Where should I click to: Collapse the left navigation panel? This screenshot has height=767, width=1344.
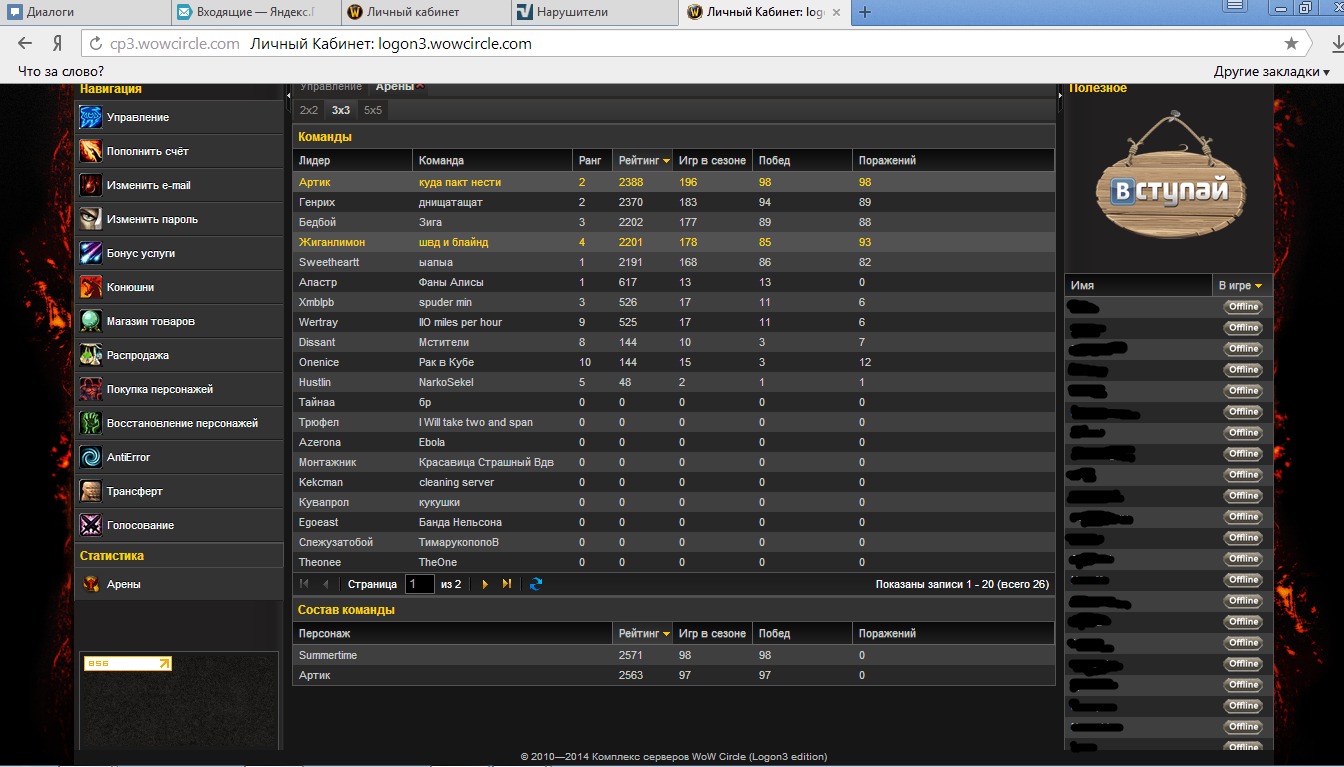288,94
